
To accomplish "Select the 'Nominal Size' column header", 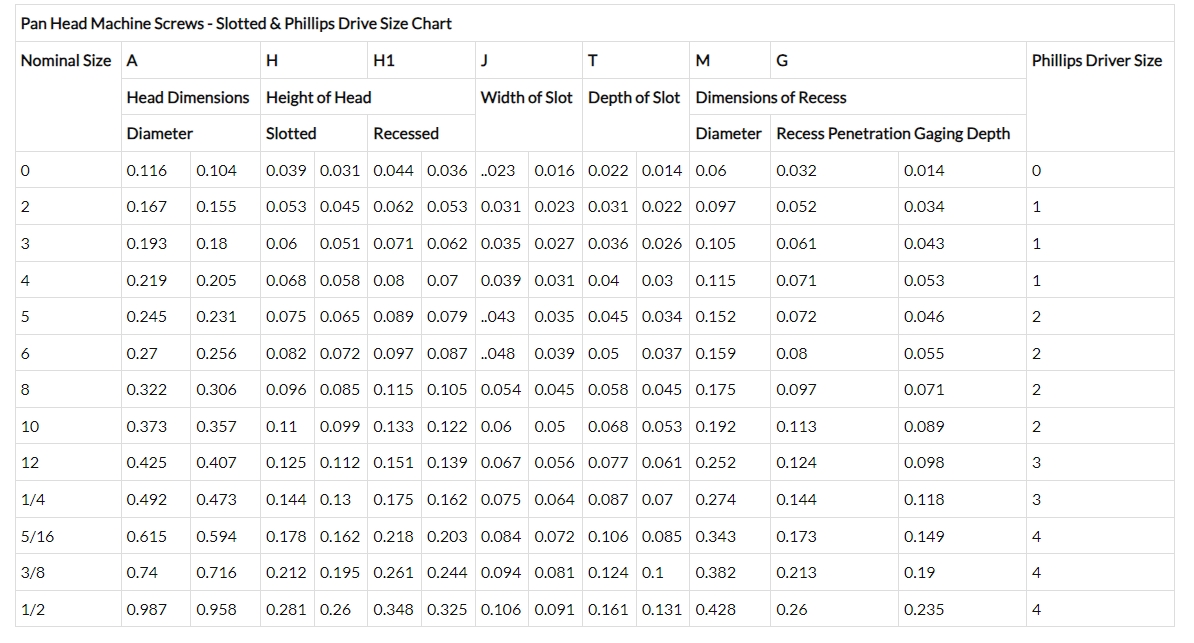I will [65, 61].
